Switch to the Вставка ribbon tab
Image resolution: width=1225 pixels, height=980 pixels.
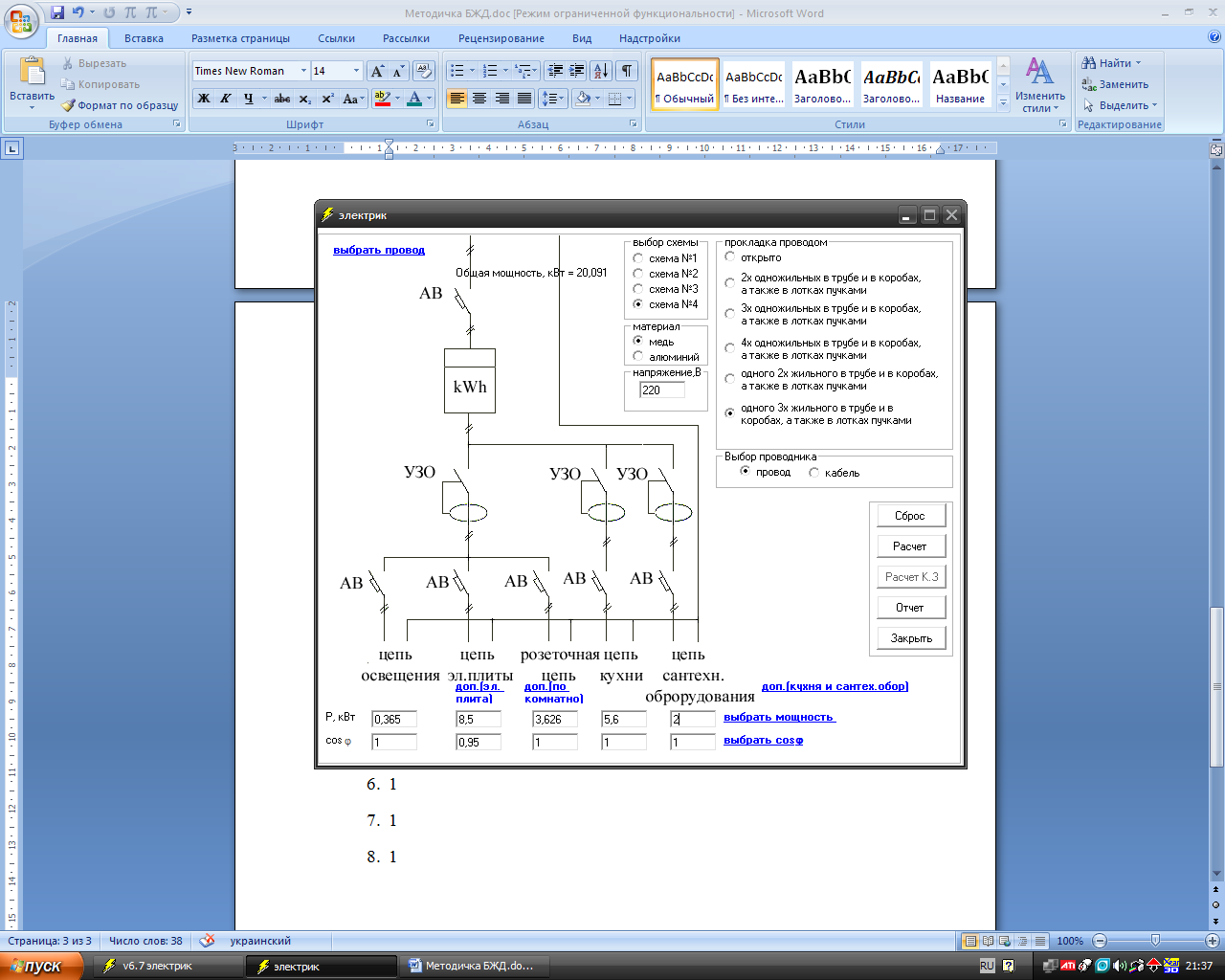(x=144, y=38)
